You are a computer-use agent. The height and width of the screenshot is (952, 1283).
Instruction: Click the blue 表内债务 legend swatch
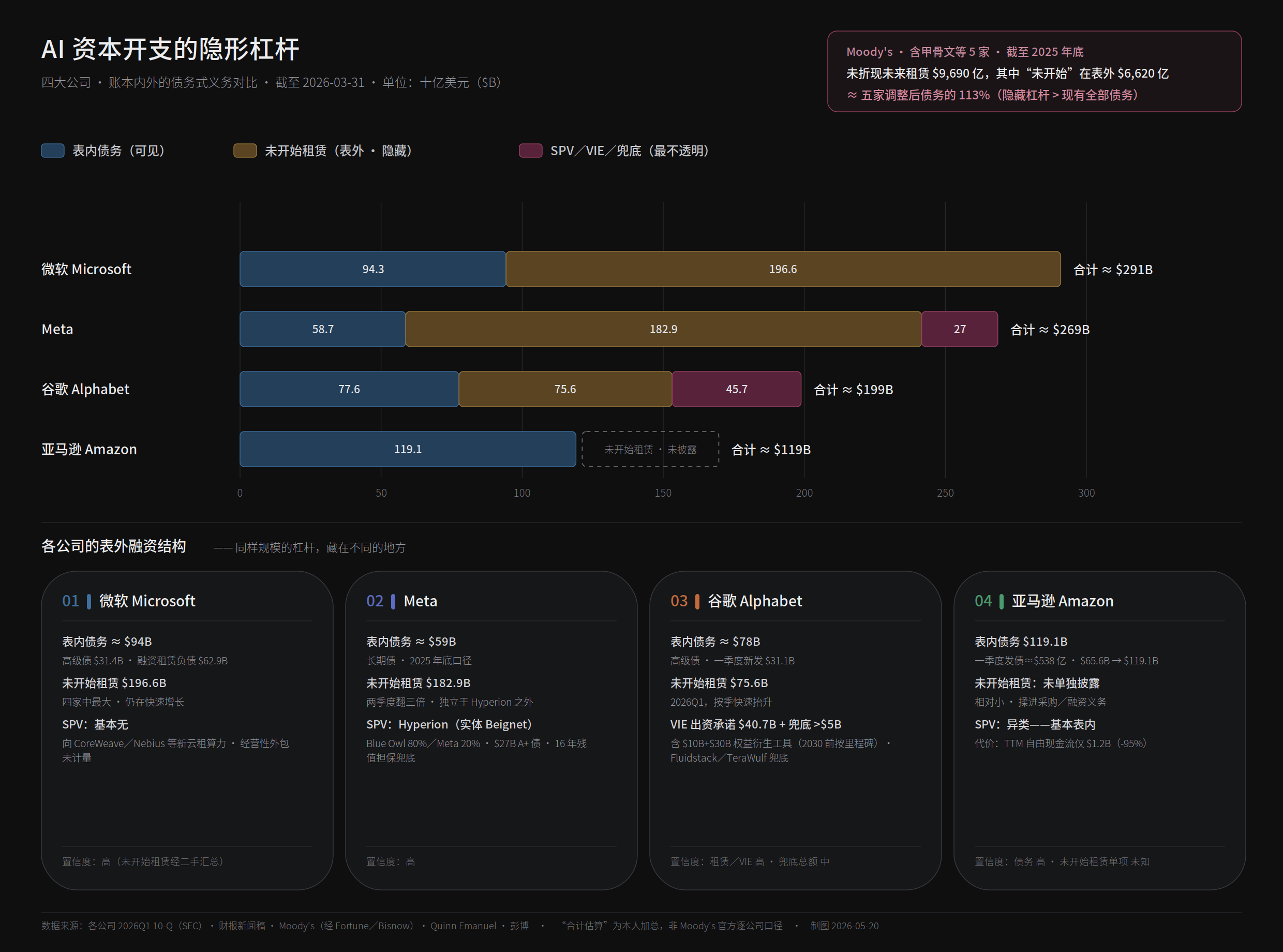52,151
